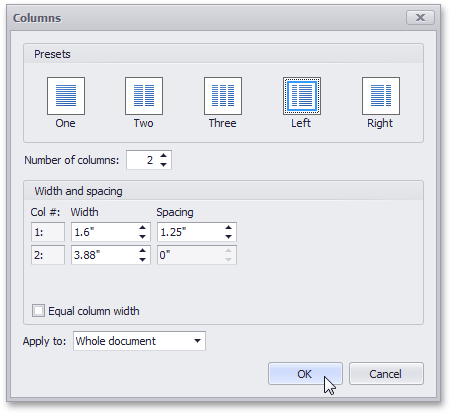Pick the Right column preset icon
Viewport: 451px width, 414px height.
click(381, 96)
